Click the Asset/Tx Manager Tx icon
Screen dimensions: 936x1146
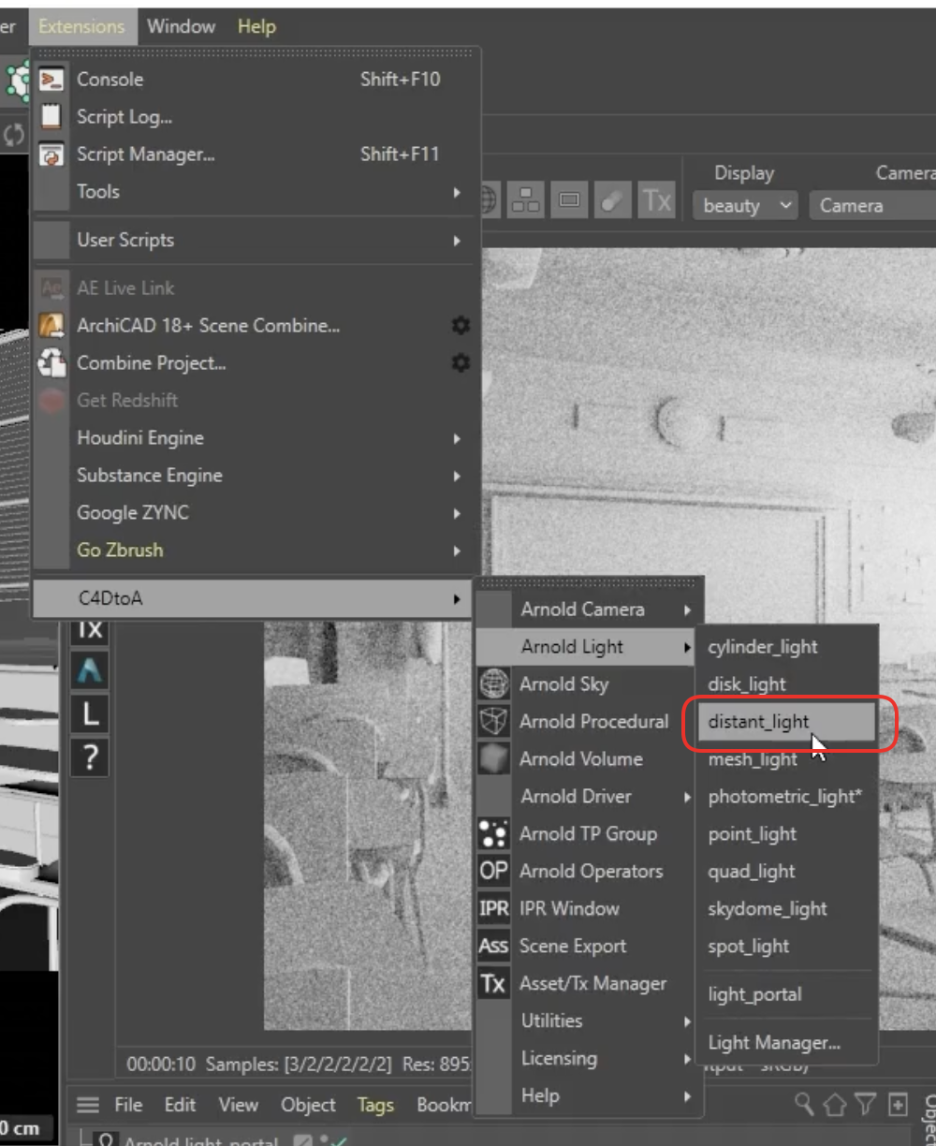(x=493, y=984)
